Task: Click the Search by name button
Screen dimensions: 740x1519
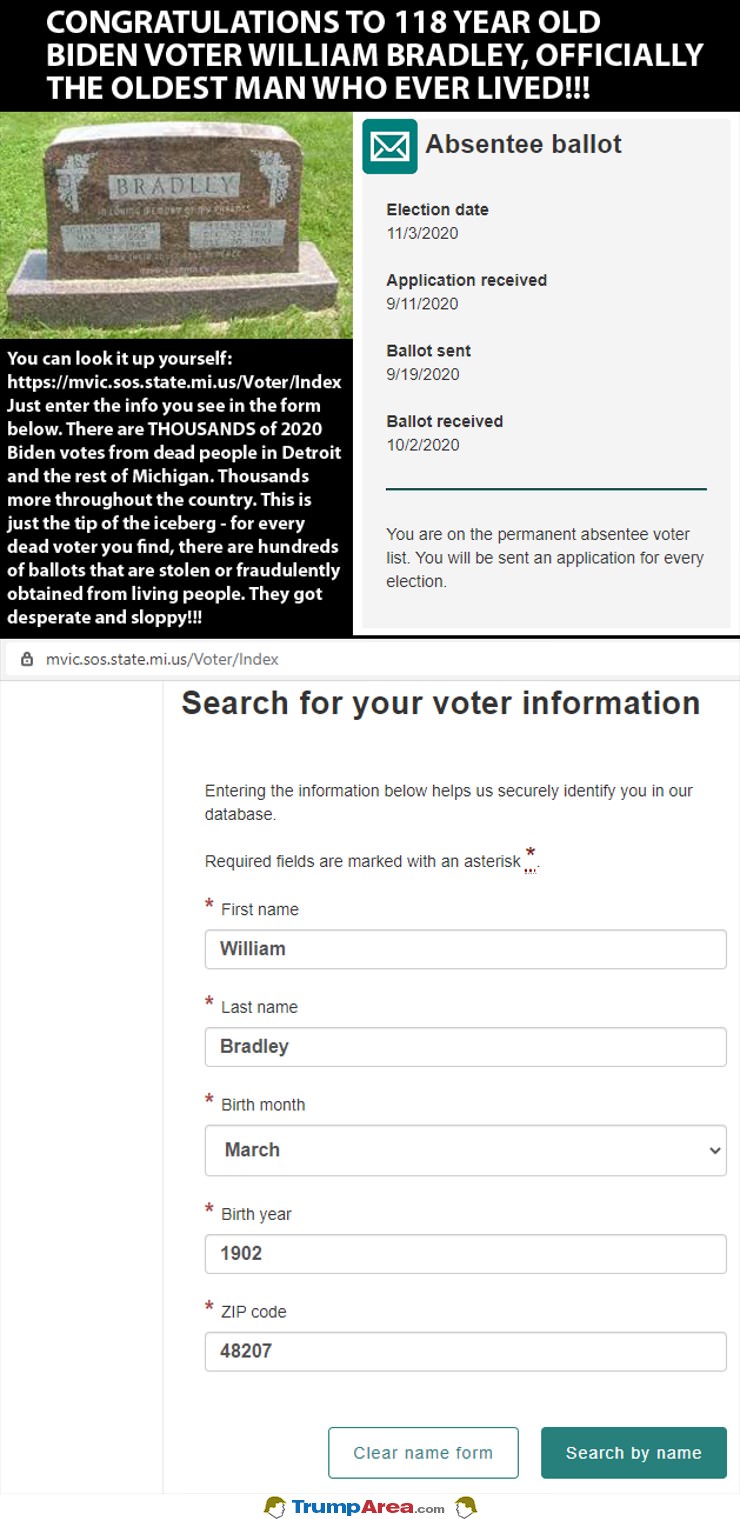Action: [634, 1453]
